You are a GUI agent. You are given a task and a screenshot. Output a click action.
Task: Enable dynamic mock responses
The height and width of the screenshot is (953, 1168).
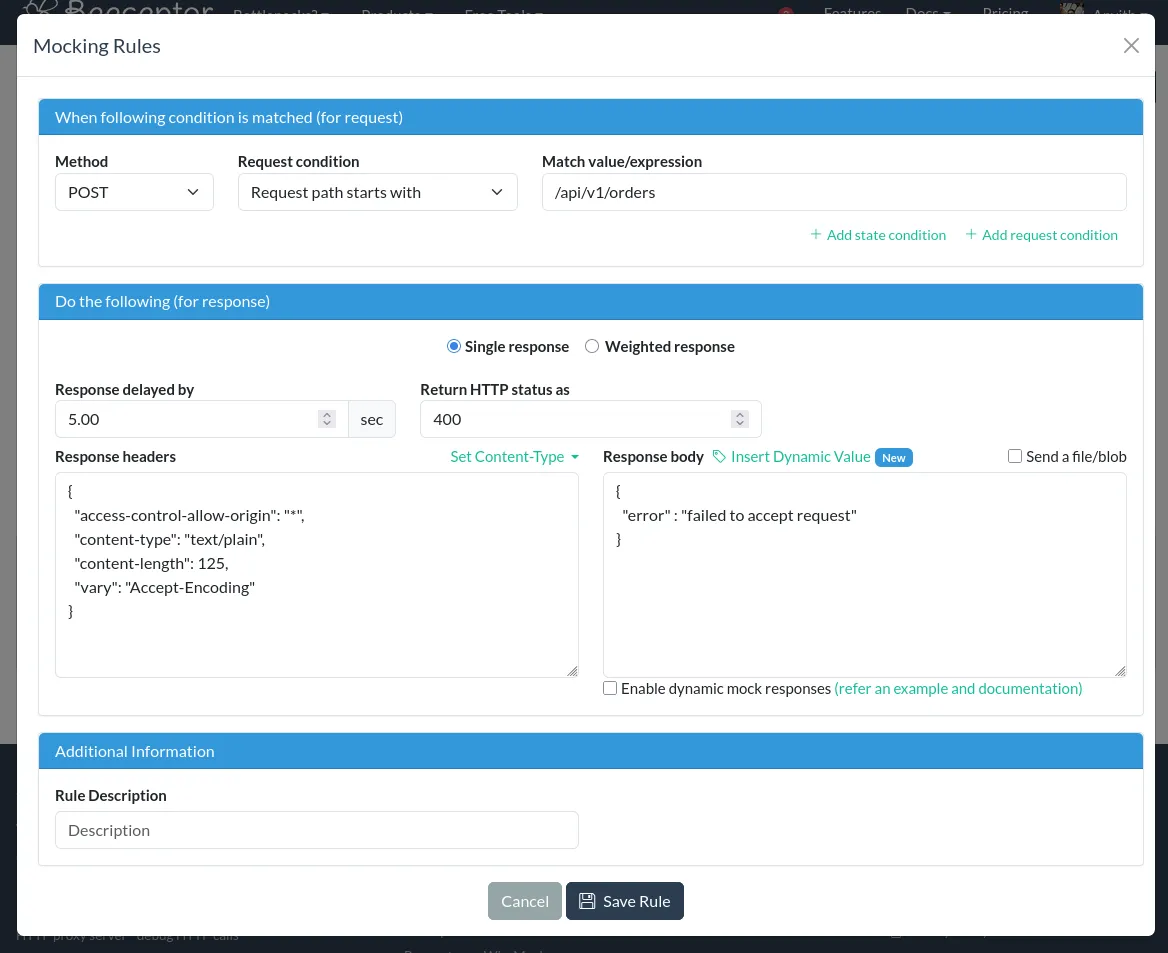(x=610, y=688)
